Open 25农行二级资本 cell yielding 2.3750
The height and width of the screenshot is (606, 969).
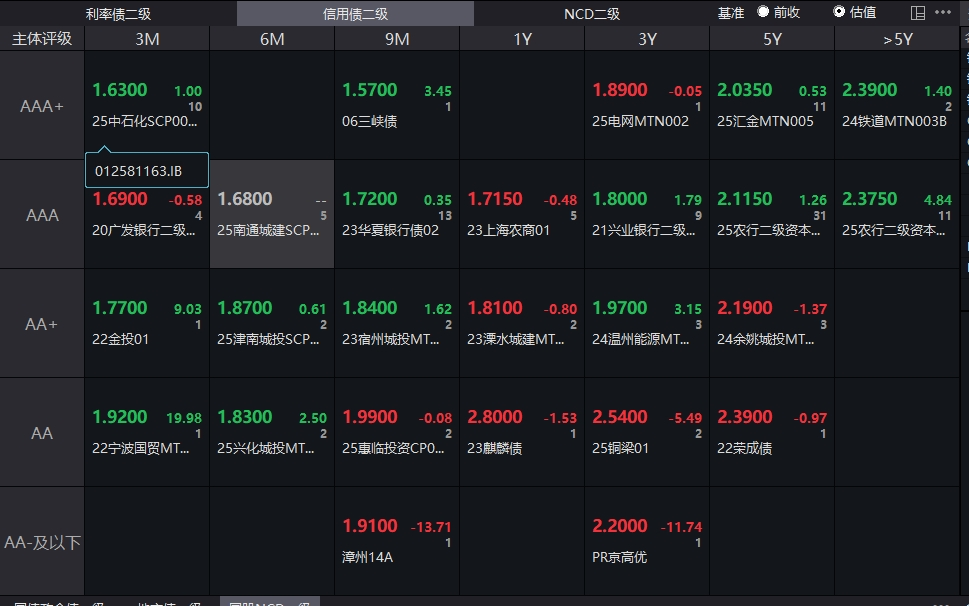tap(897, 215)
